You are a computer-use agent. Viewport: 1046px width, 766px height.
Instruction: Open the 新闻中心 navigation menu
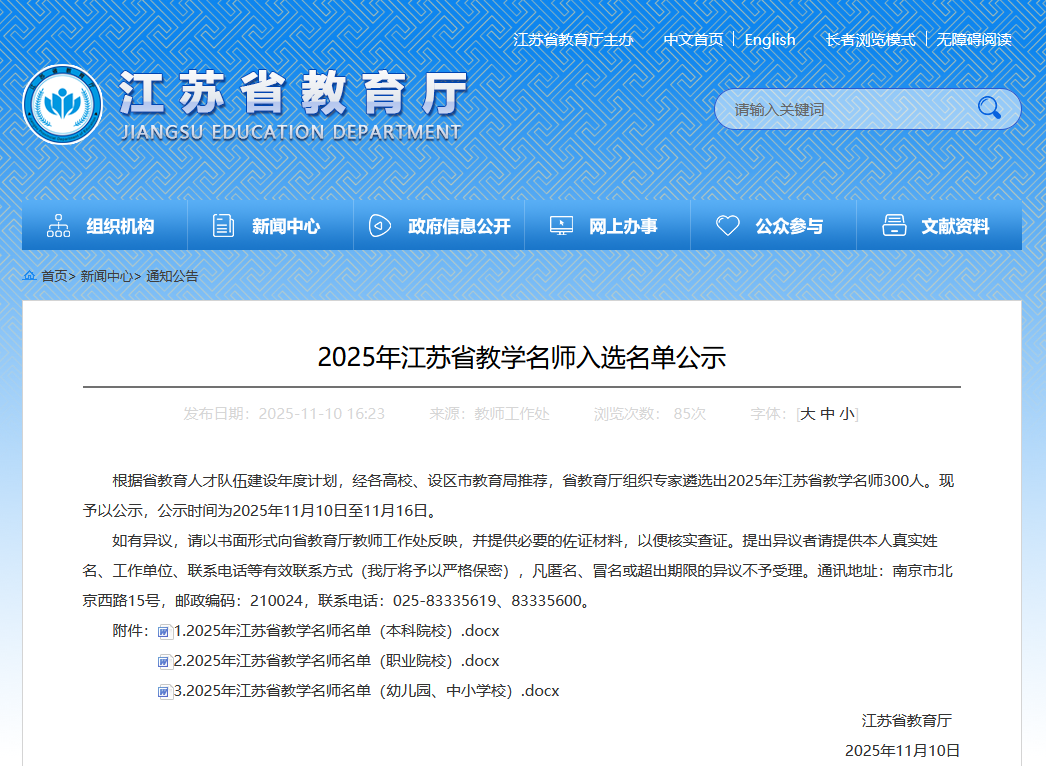pyautogui.click(x=285, y=227)
